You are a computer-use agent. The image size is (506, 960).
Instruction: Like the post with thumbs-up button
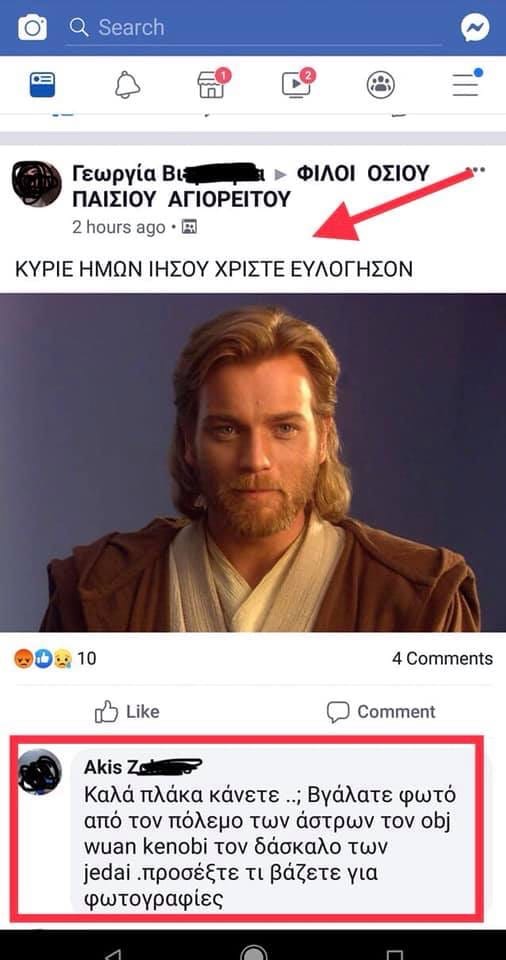click(127, 711)
